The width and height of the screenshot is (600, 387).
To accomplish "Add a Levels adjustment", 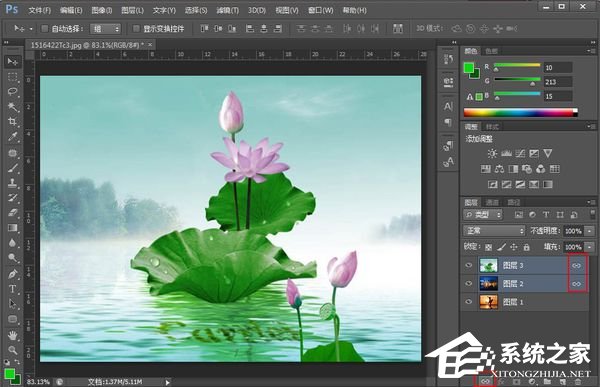I will pyautogui.click(x=506, y=153).
